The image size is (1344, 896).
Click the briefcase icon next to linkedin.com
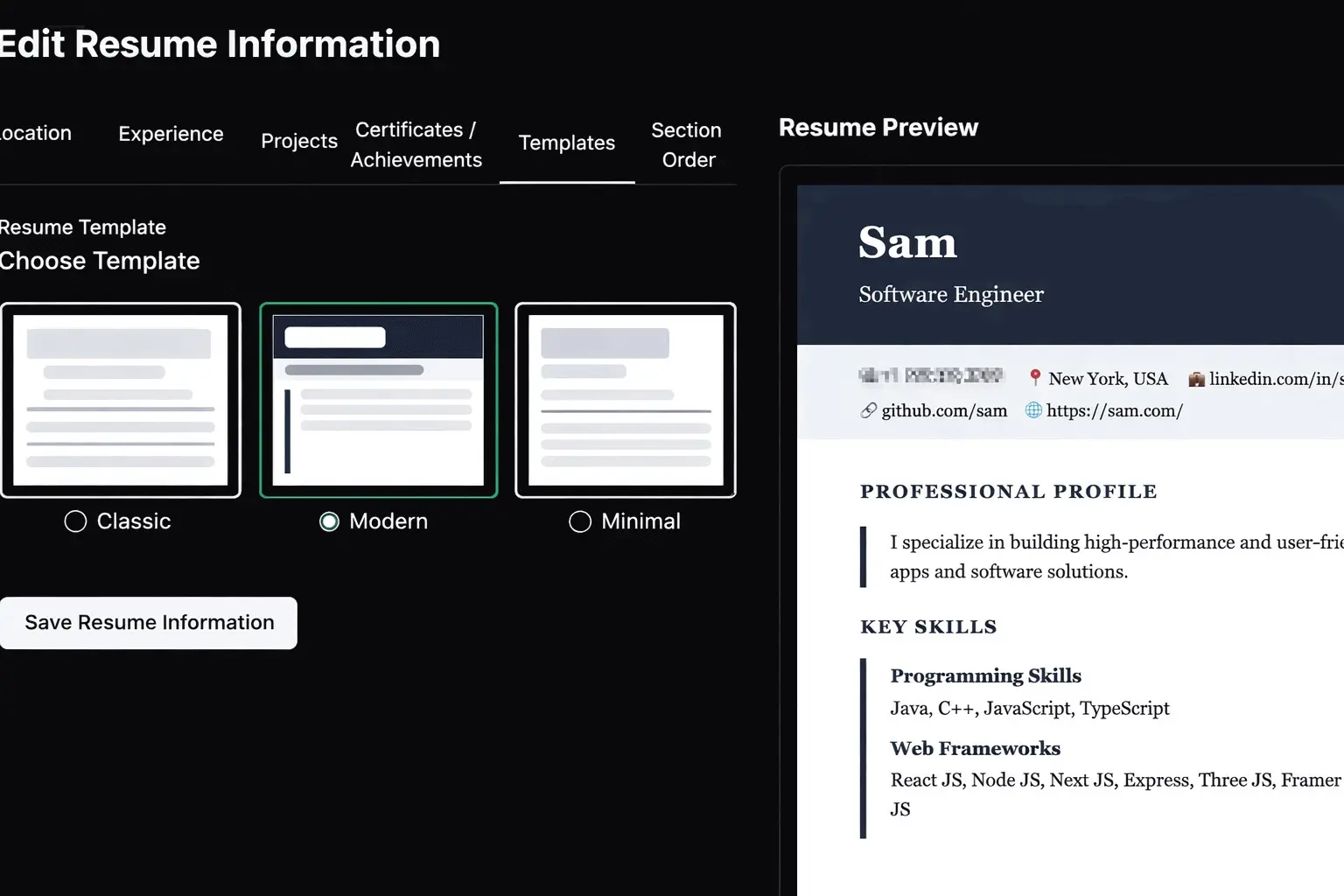1195,378
